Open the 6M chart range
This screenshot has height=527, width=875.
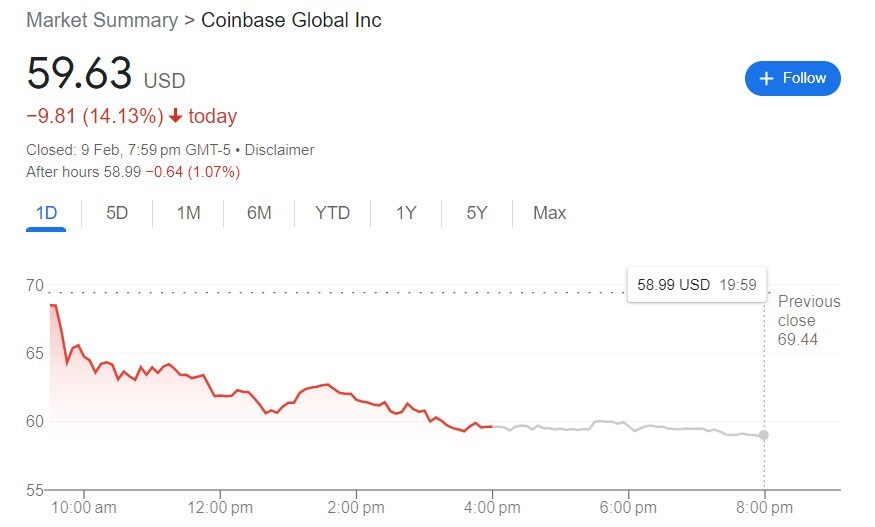click(x=259, y=213)
